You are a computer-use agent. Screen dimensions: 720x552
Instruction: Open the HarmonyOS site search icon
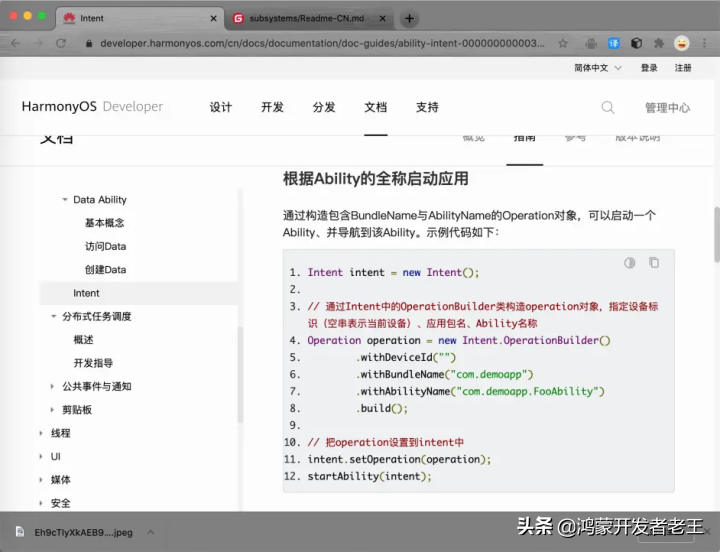608,107
